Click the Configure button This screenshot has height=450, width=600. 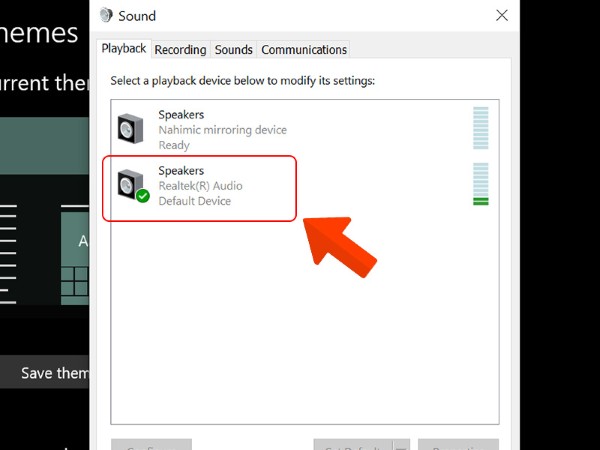click(151, 445)
